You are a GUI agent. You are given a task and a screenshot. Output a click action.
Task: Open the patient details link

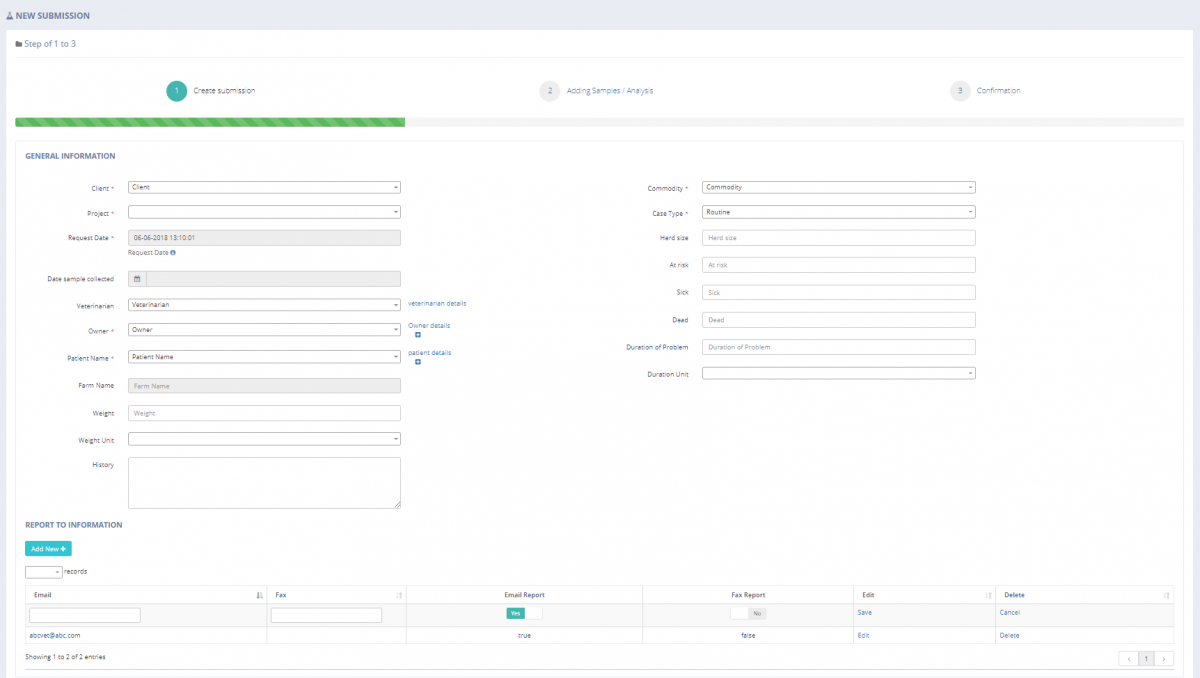pos(430,353)
